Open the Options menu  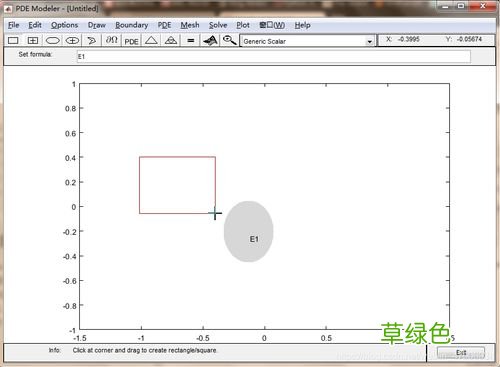(x=64, y=25)
